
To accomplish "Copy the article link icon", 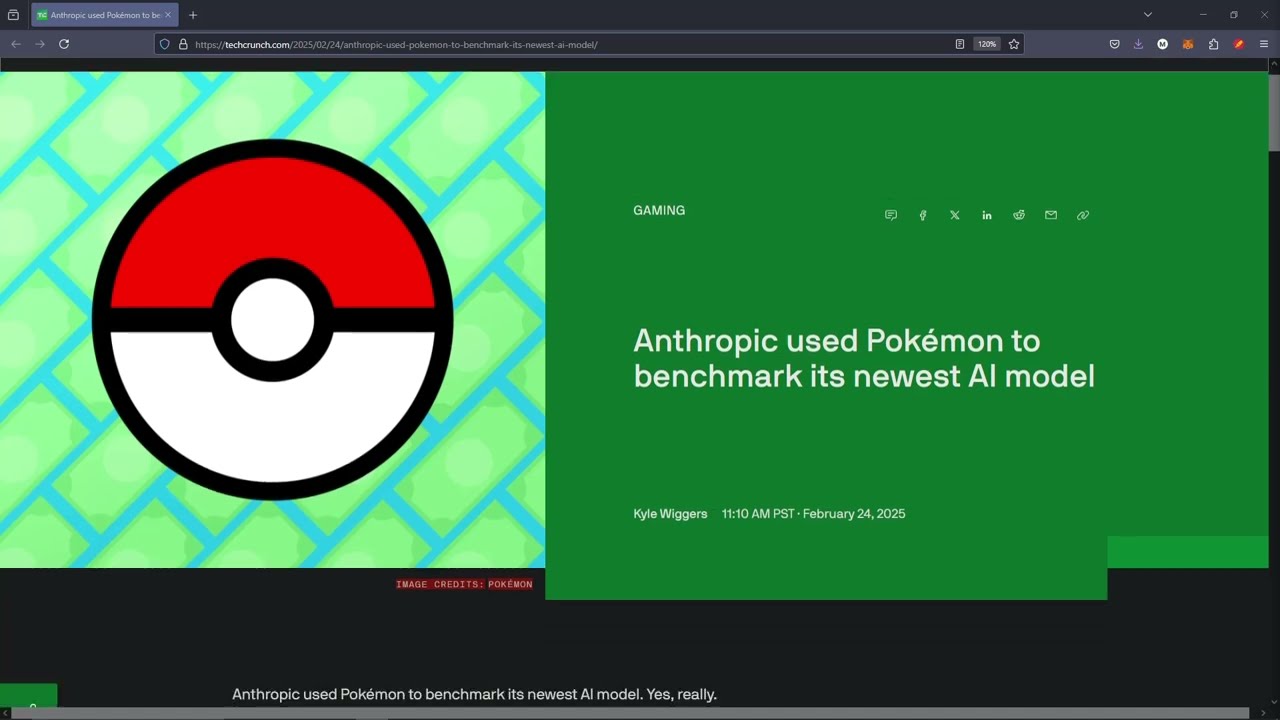I will (1083, 215).
